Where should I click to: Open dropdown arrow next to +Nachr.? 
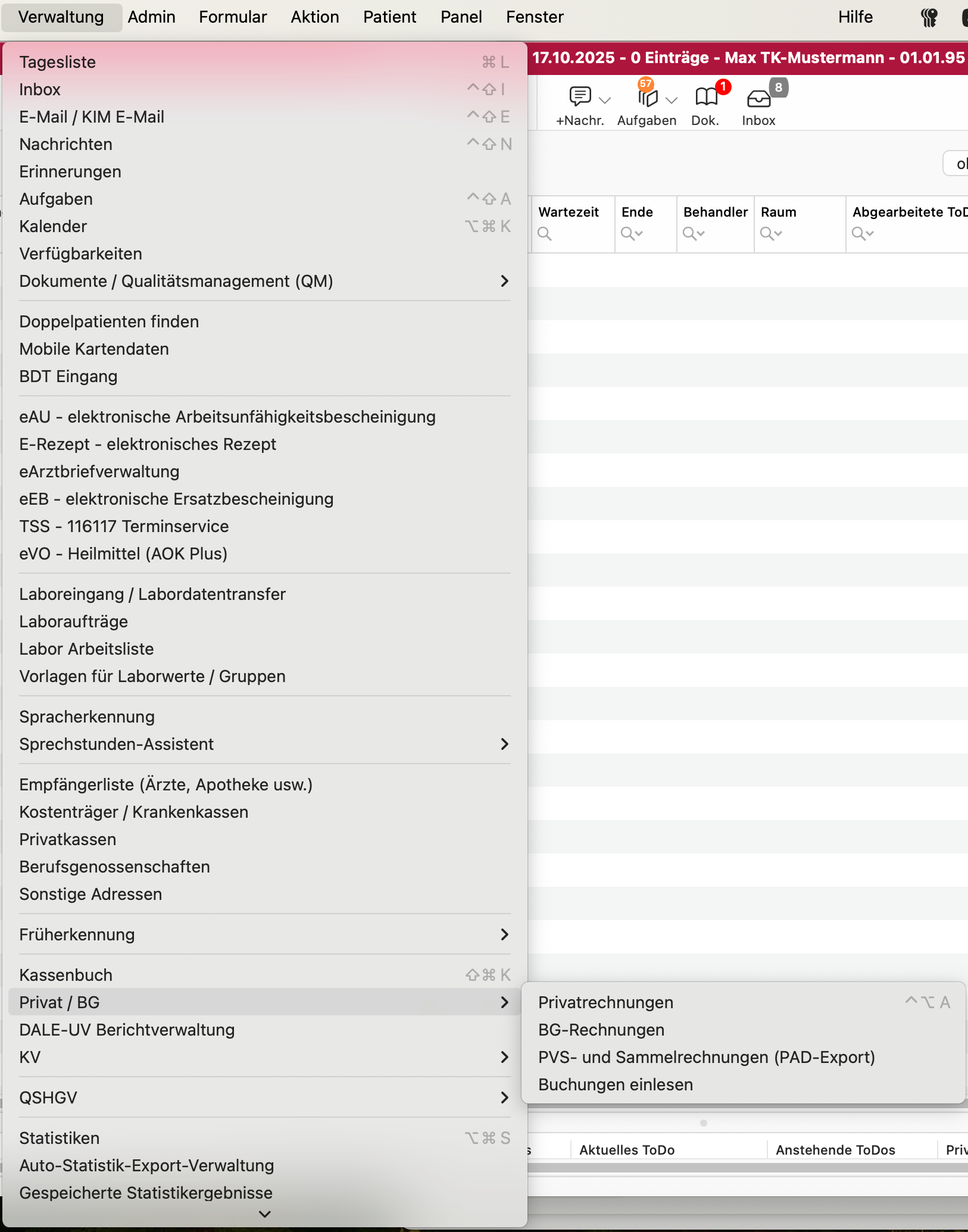click(x=605, y=100)
